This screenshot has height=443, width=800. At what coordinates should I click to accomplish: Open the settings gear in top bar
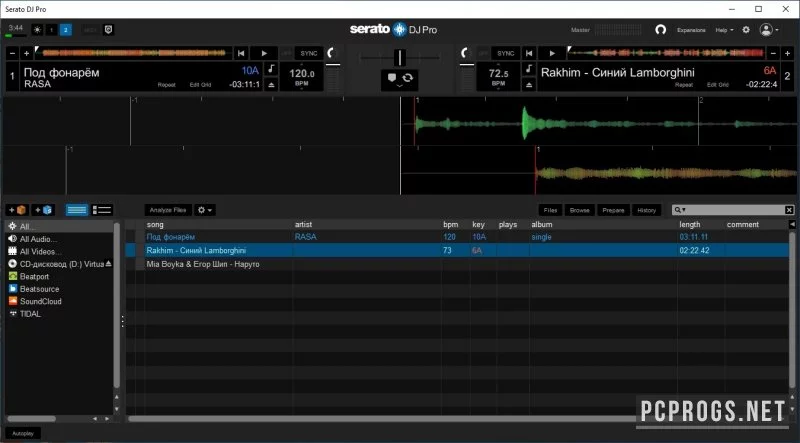[746, 30]
